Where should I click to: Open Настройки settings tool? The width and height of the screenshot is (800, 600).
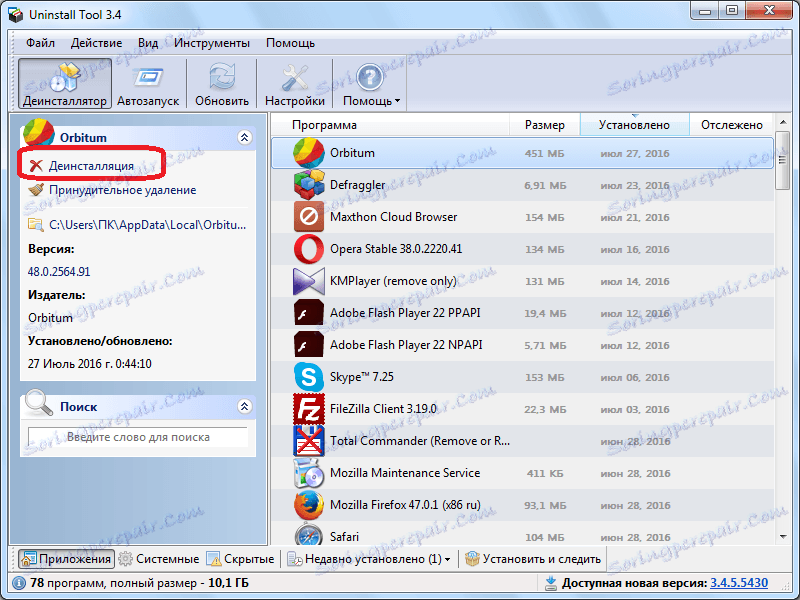tap(294, 84)
